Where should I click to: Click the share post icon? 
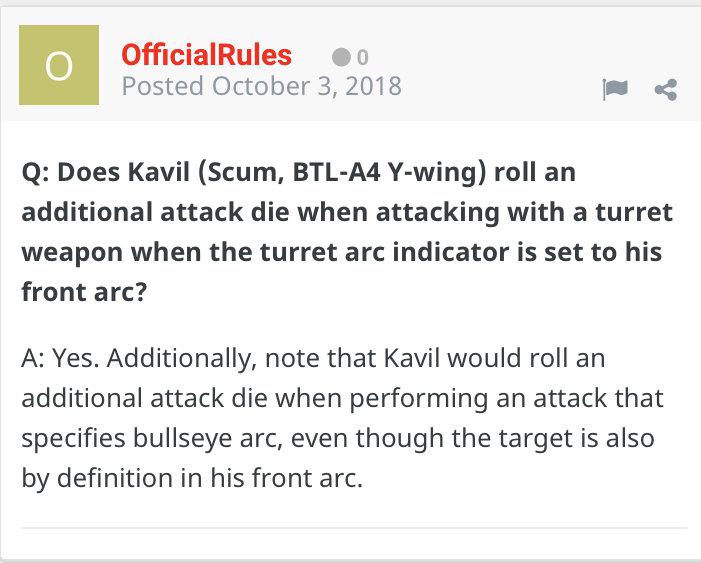pyautogui.click(x=665, y=90)
